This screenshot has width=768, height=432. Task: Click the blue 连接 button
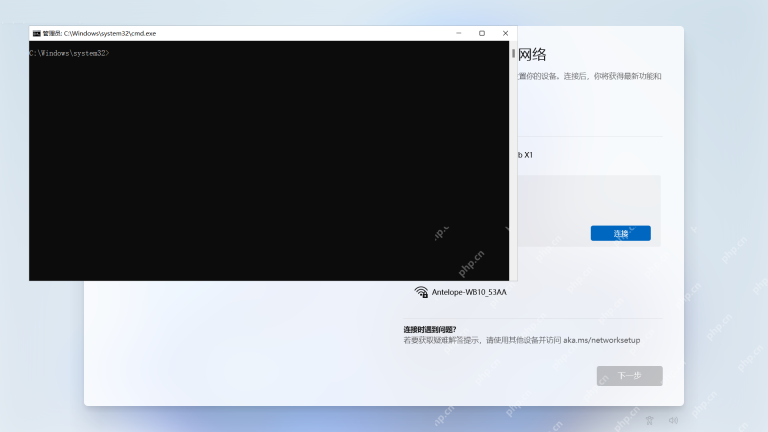click(621, 233)
